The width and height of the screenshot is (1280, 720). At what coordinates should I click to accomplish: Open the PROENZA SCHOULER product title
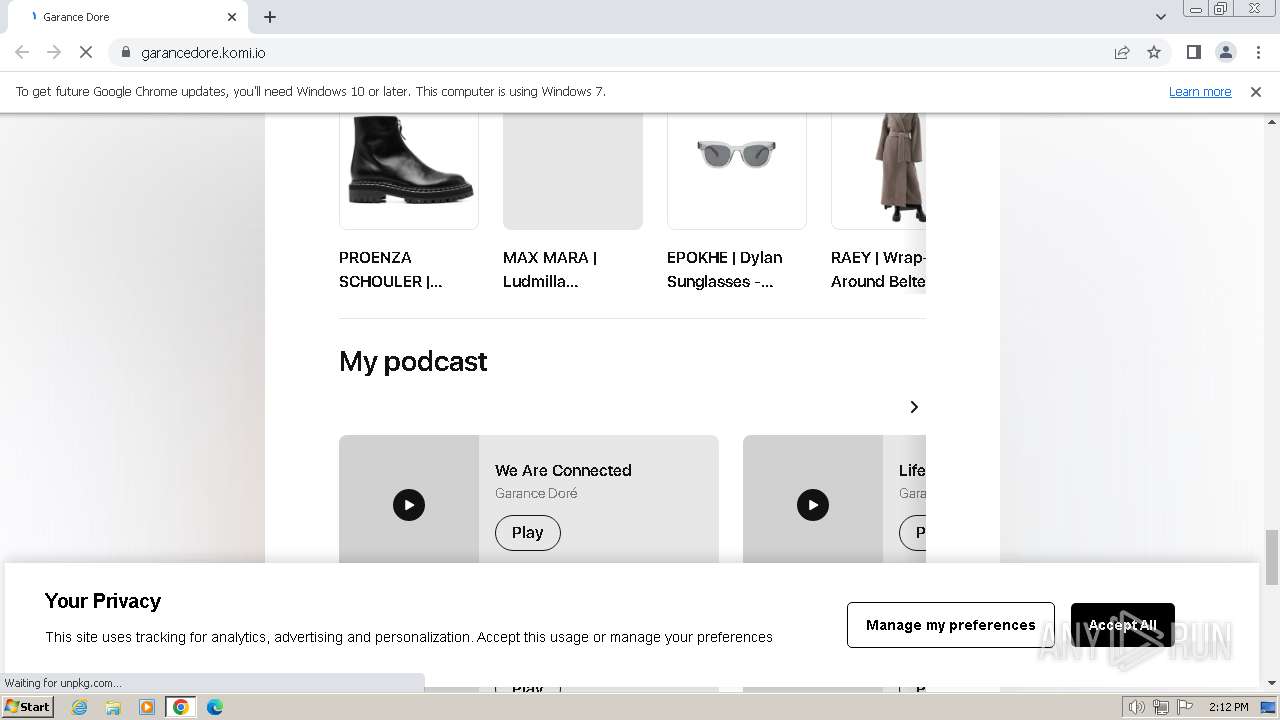tap(391, 270)
